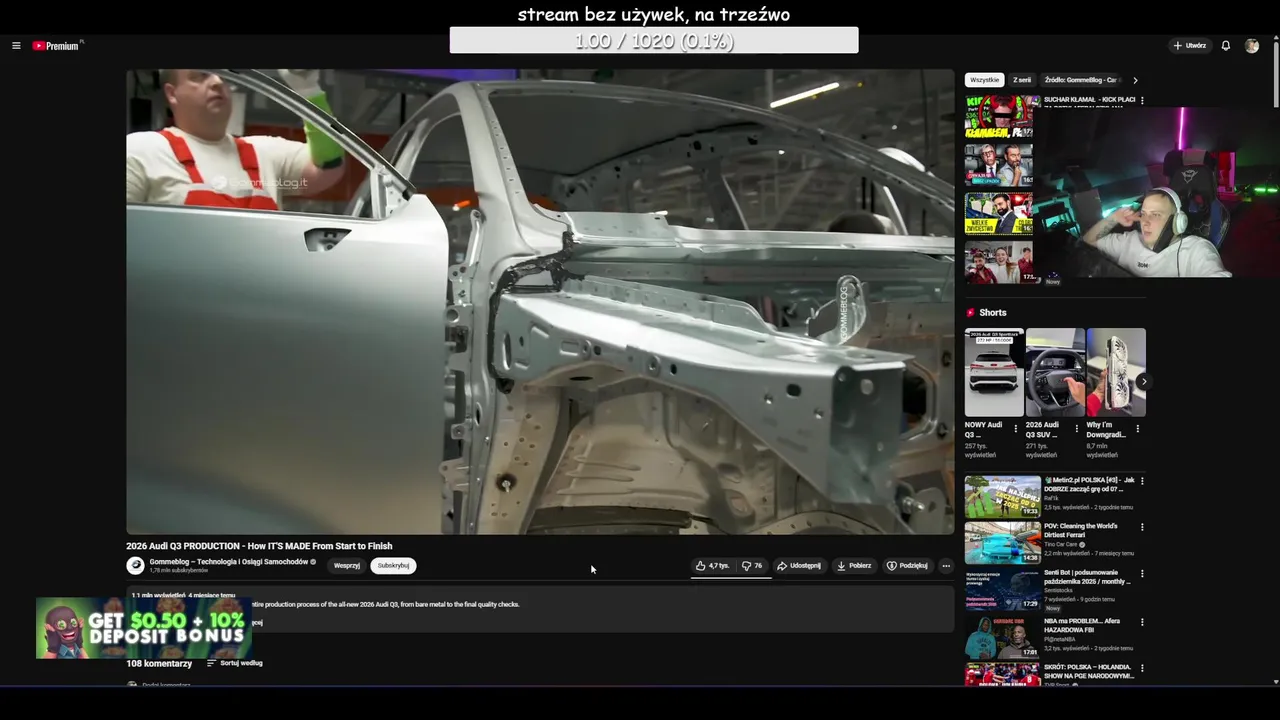
Task: Share the video via Udostępnij
Action: pyautogui.click(x=799, y=566)
